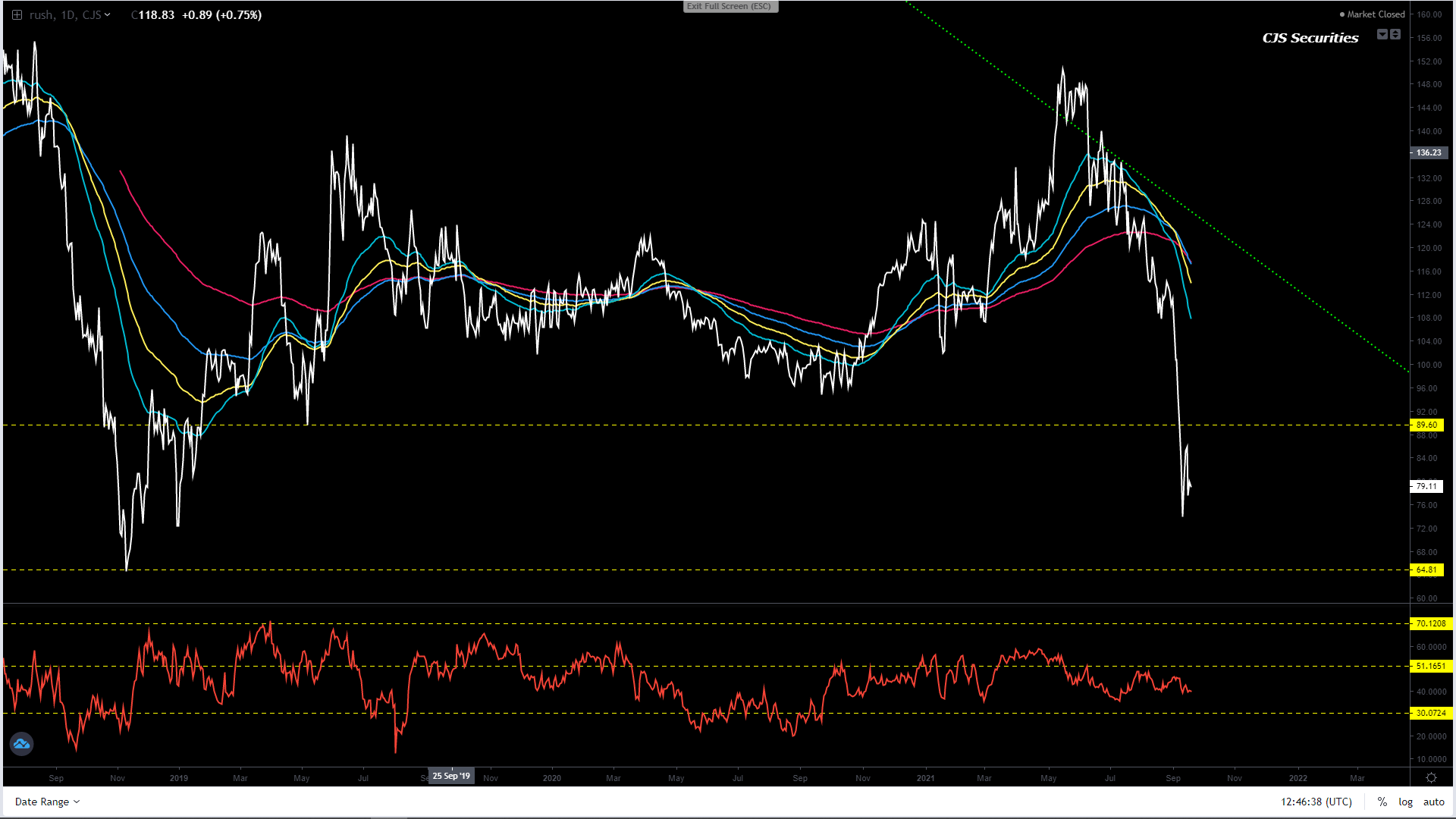Click the plus expand legend icon
The image size is (1456, 819).
point(17,14)
